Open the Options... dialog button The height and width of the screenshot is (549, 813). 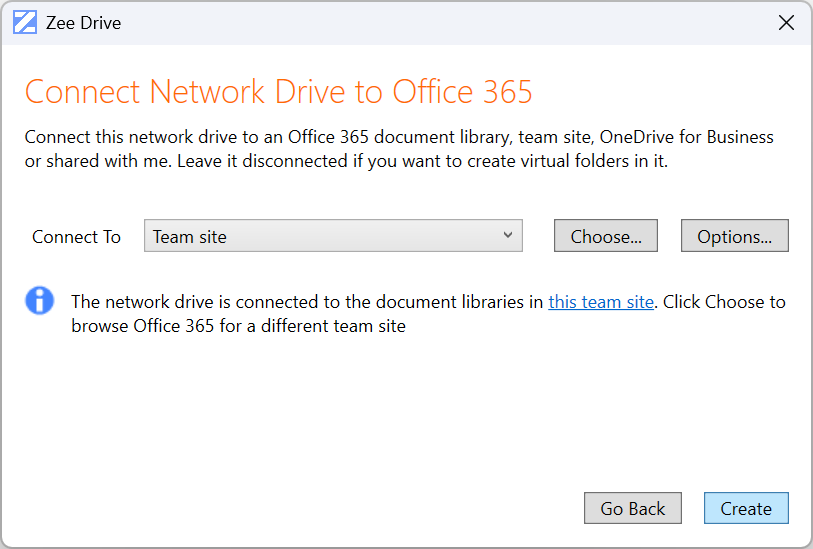click(x=734, y=237)
